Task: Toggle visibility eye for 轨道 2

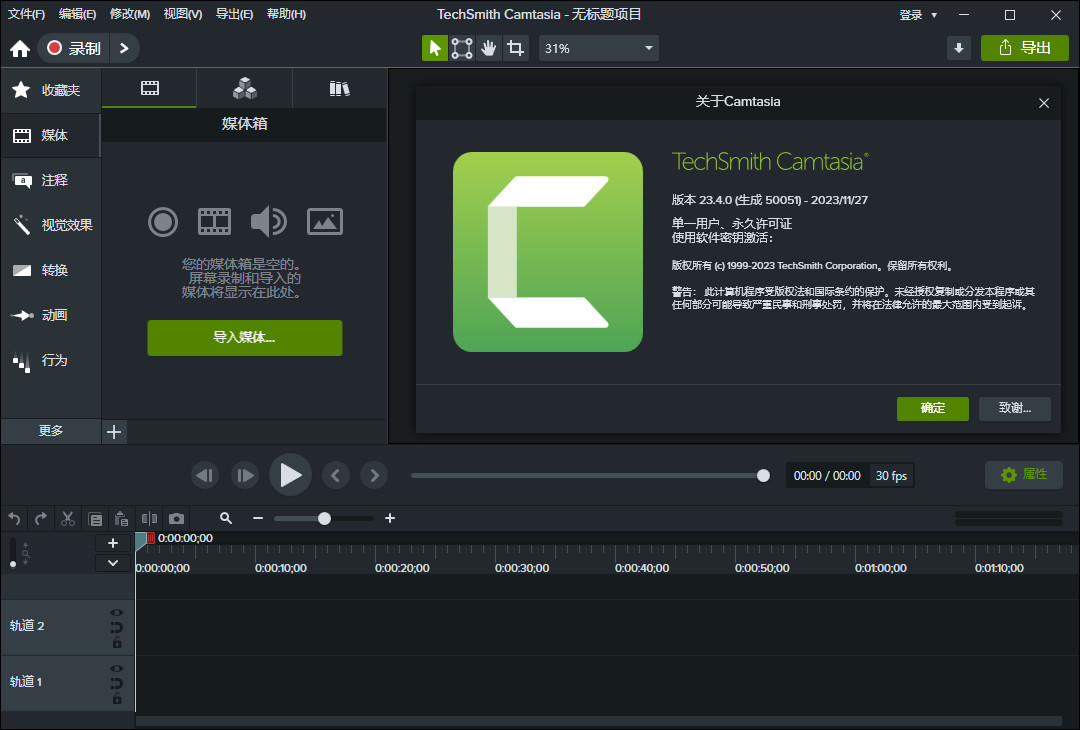Action: pos(116,612)
